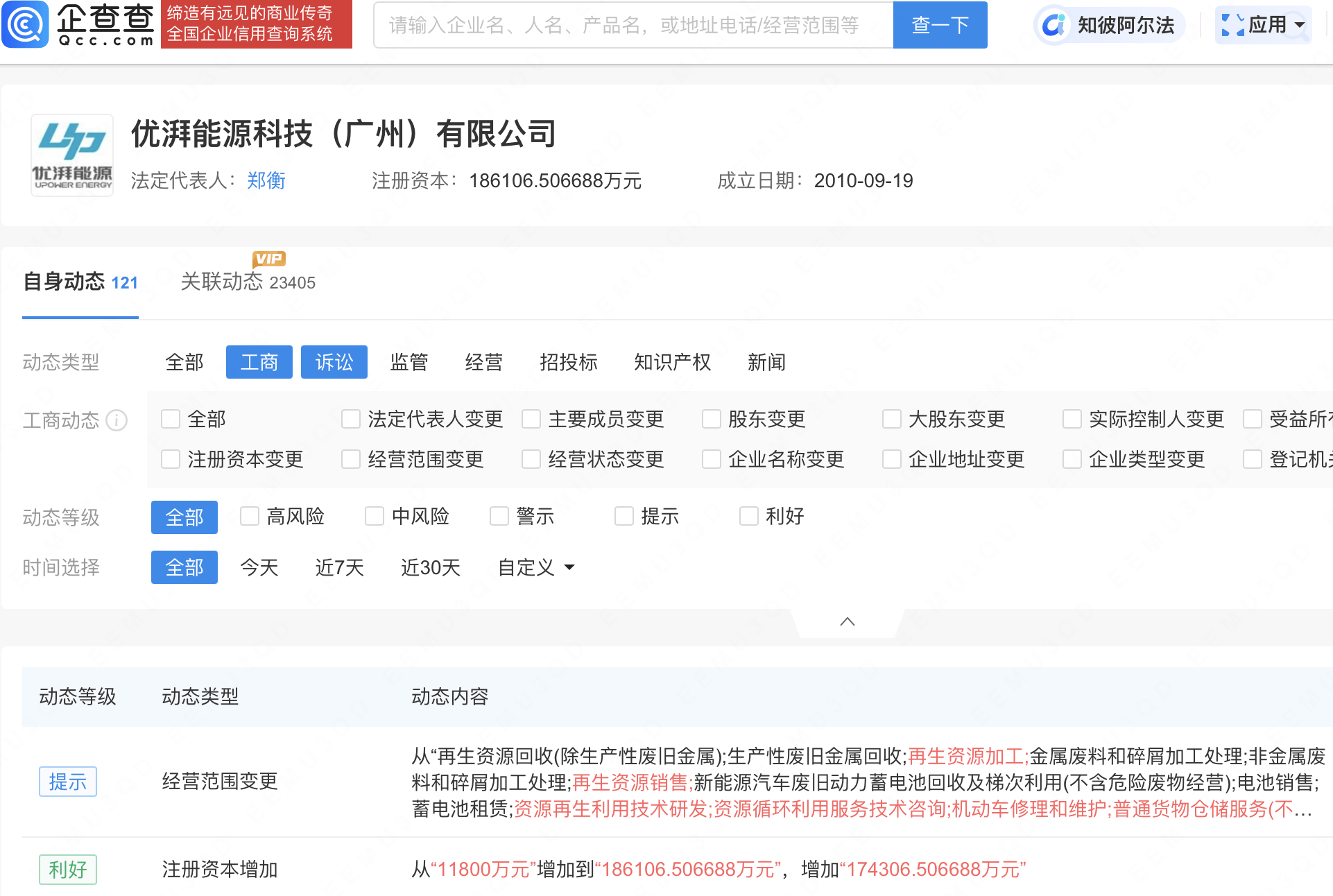Image resolution: width=1333 pixels, height=896 pixels.
Task: Click the red slogan banner beside logo
Action: point(257,24)
